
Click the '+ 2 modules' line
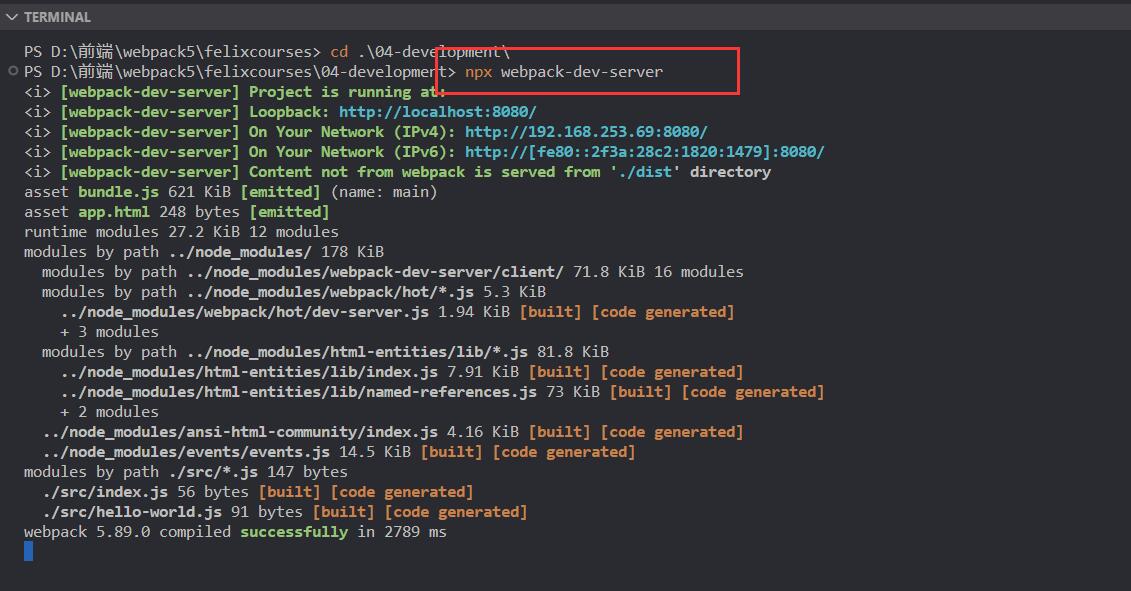click(x=110, y=412)
